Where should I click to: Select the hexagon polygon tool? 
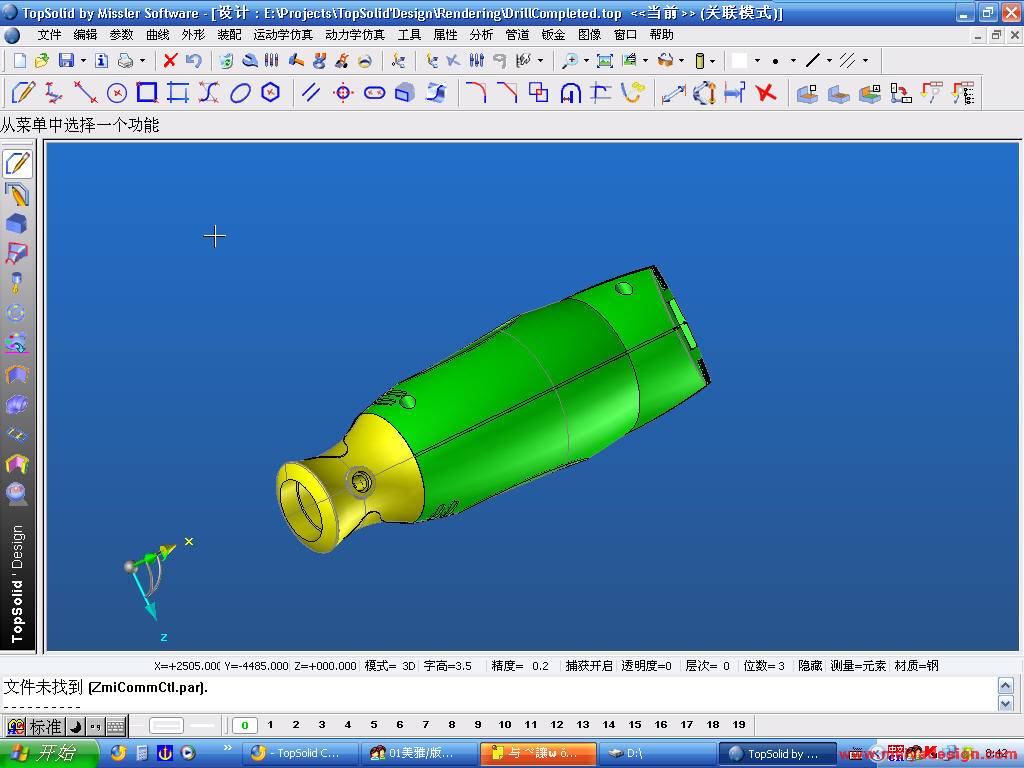pos(270,93)
